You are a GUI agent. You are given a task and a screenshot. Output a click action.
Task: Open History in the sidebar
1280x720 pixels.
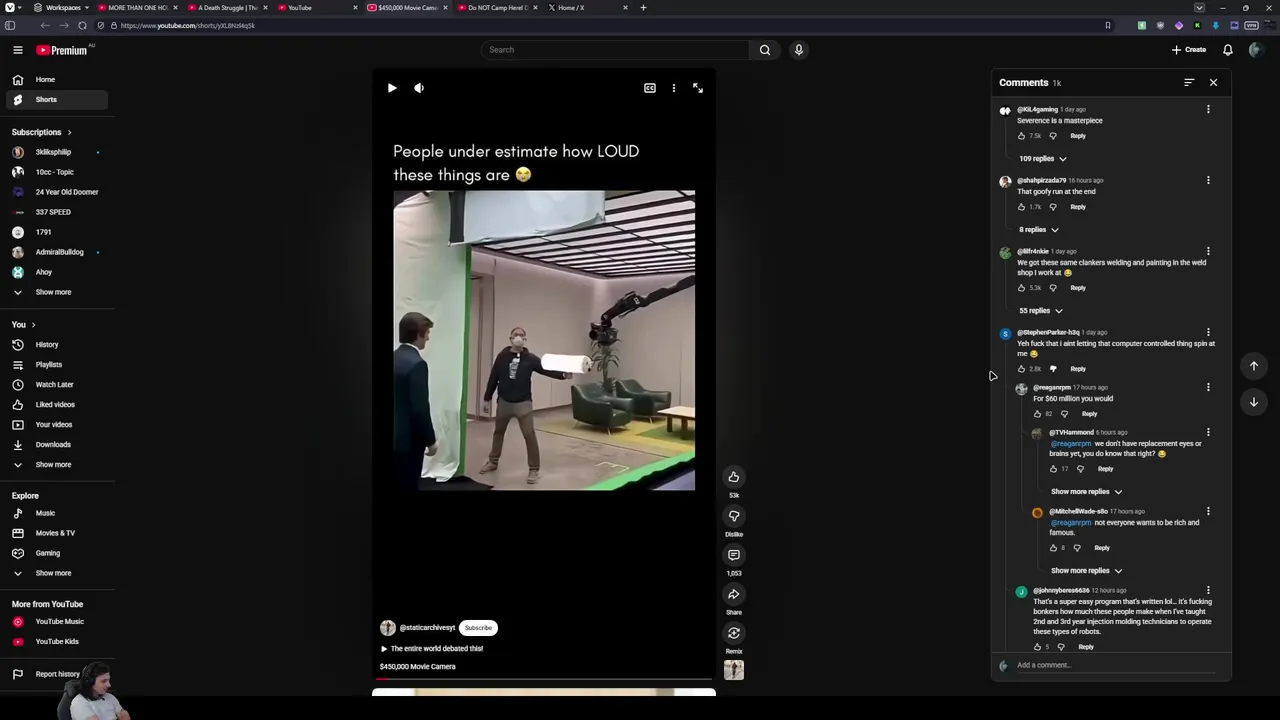(x=56, y=345)
